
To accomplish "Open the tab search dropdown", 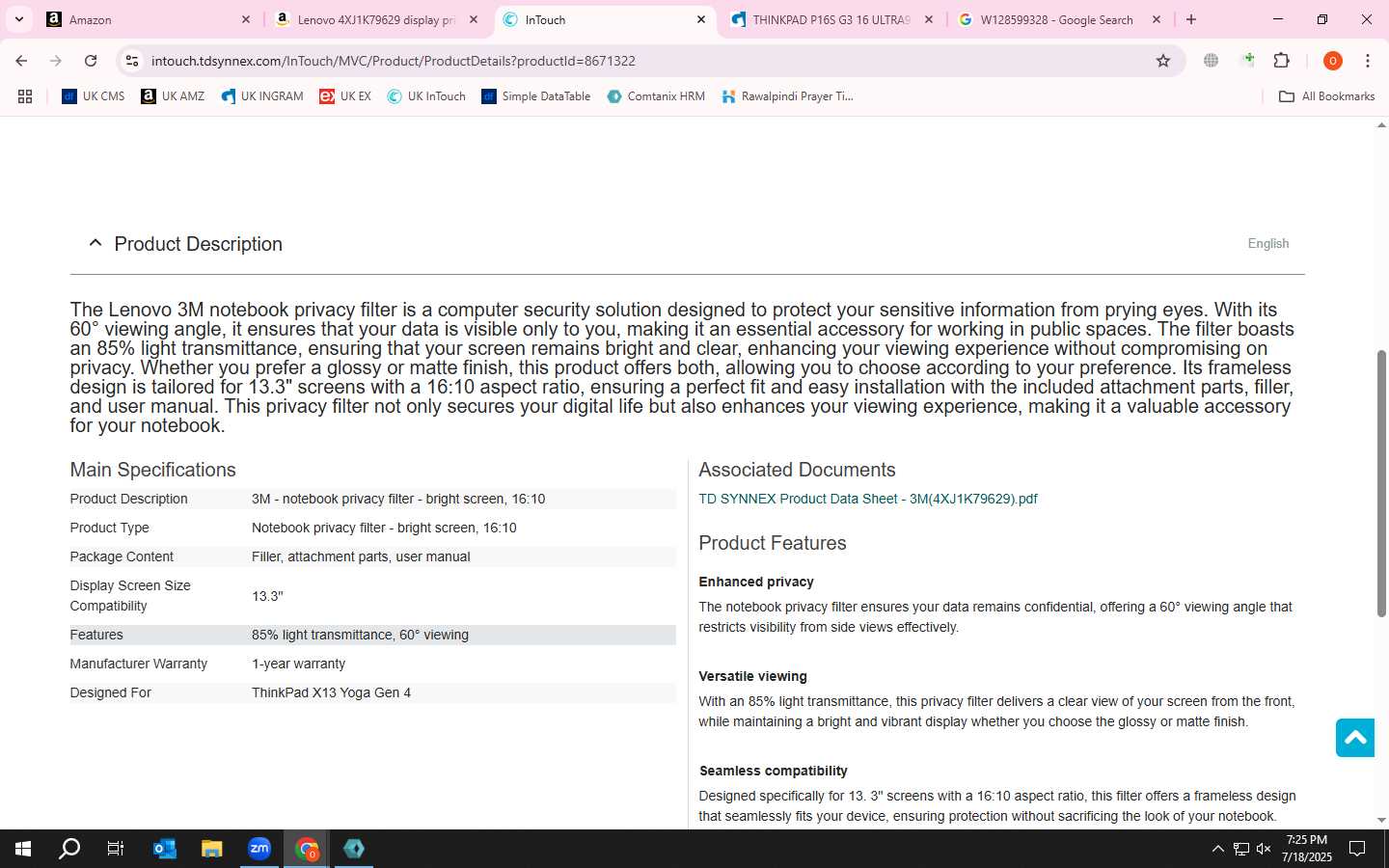I will point(18,19).
